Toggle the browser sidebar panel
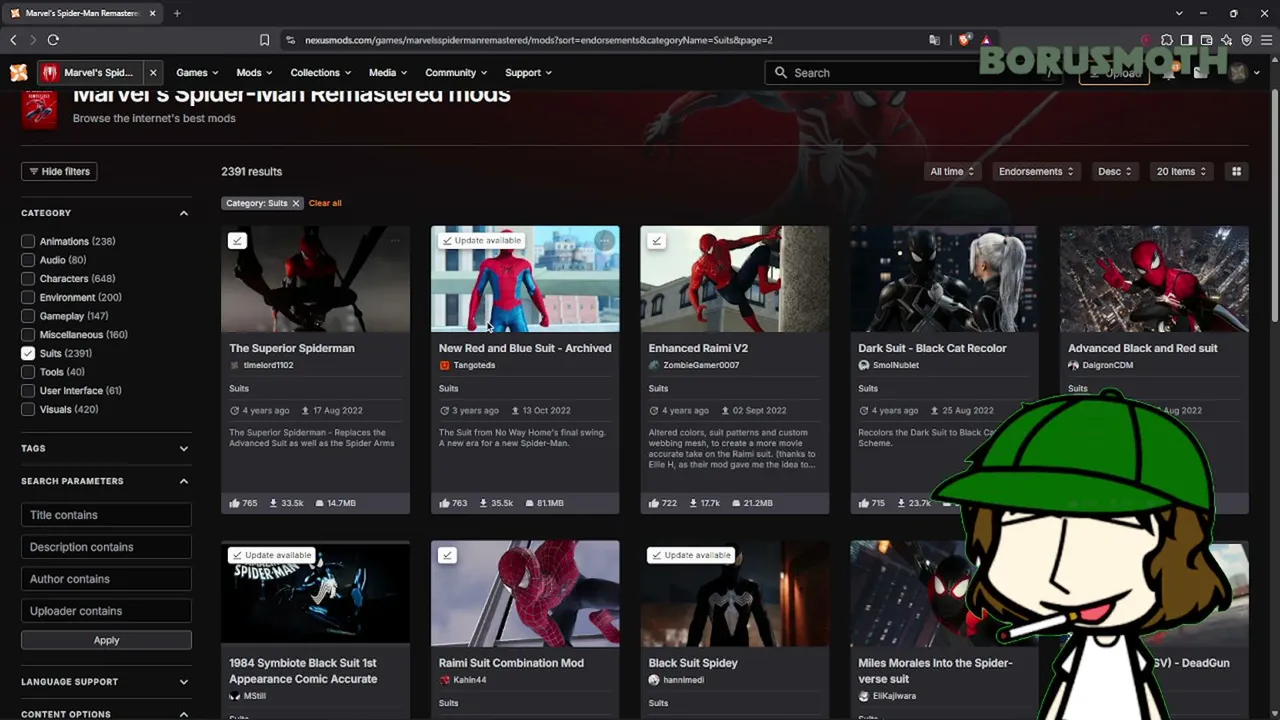This screenshot has height=720, width=1280. pos(1186,40)
